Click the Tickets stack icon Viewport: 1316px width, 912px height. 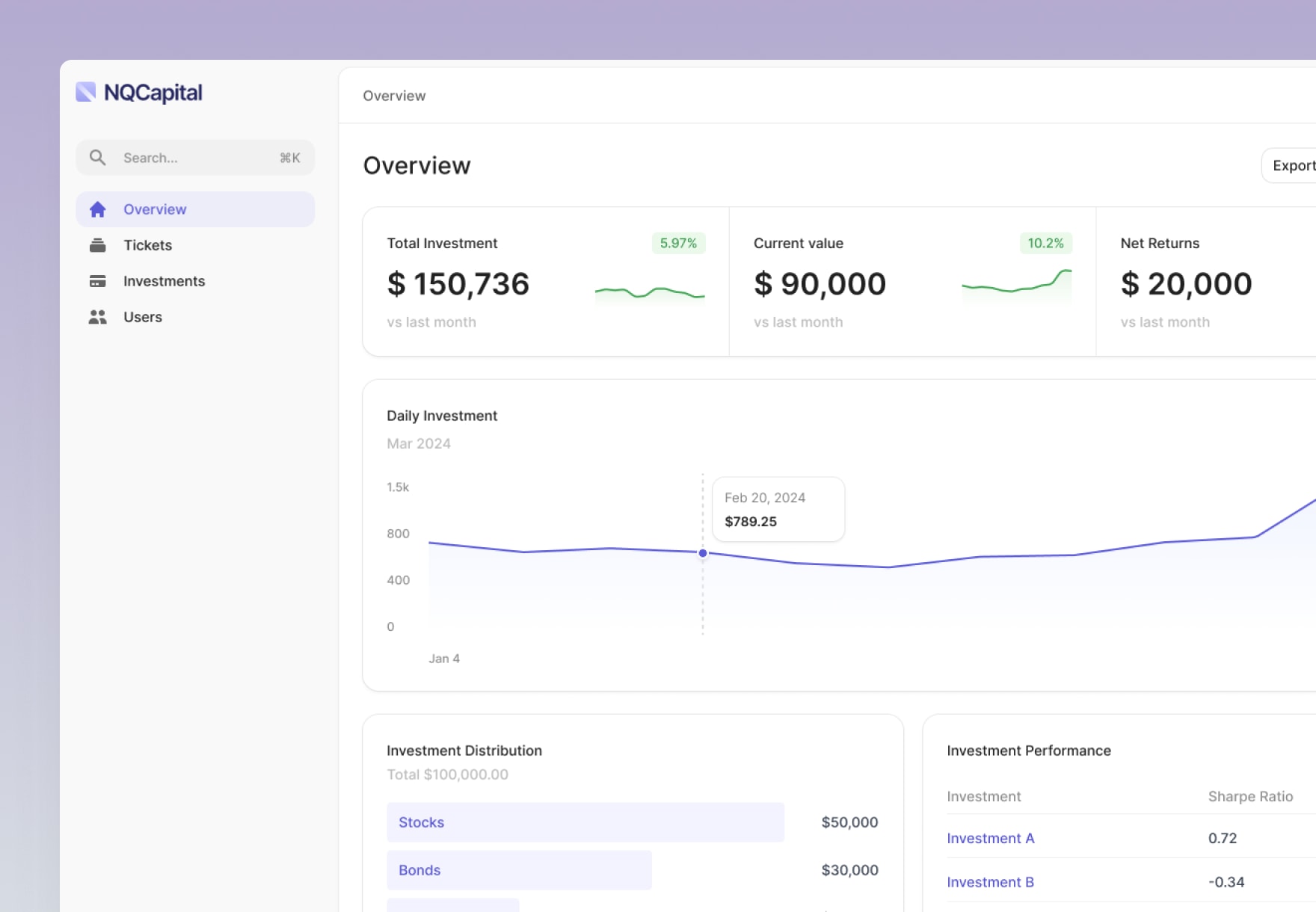[x=97, y=245]
